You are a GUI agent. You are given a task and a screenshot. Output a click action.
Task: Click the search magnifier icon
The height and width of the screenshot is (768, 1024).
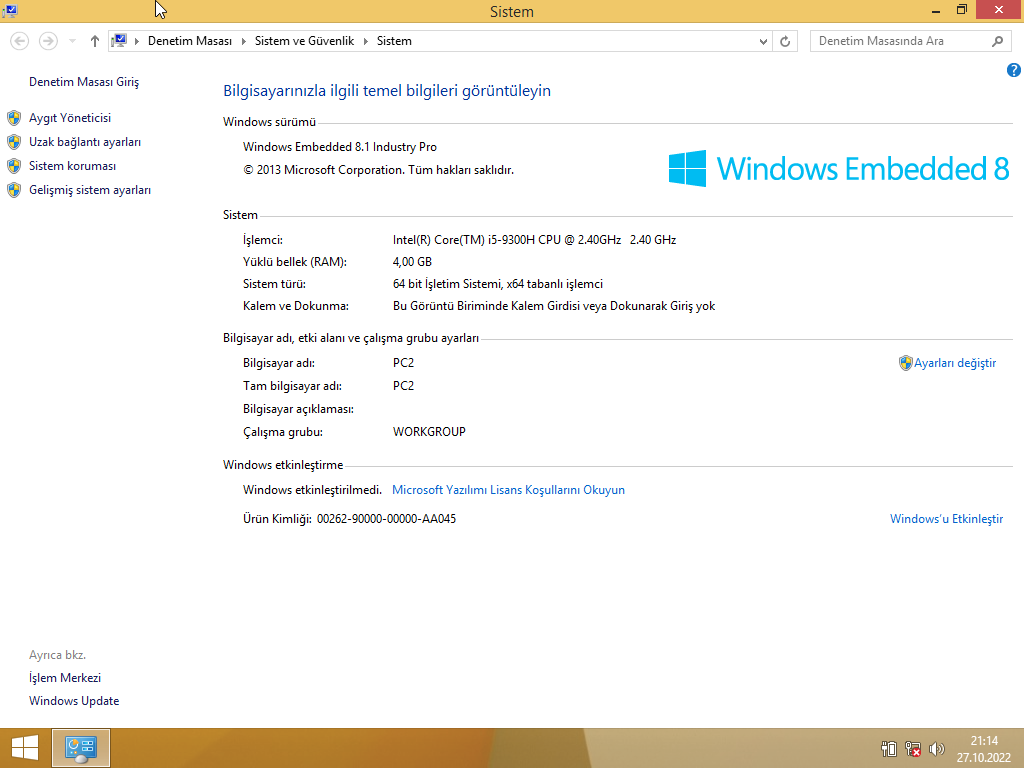coord(997,41)
